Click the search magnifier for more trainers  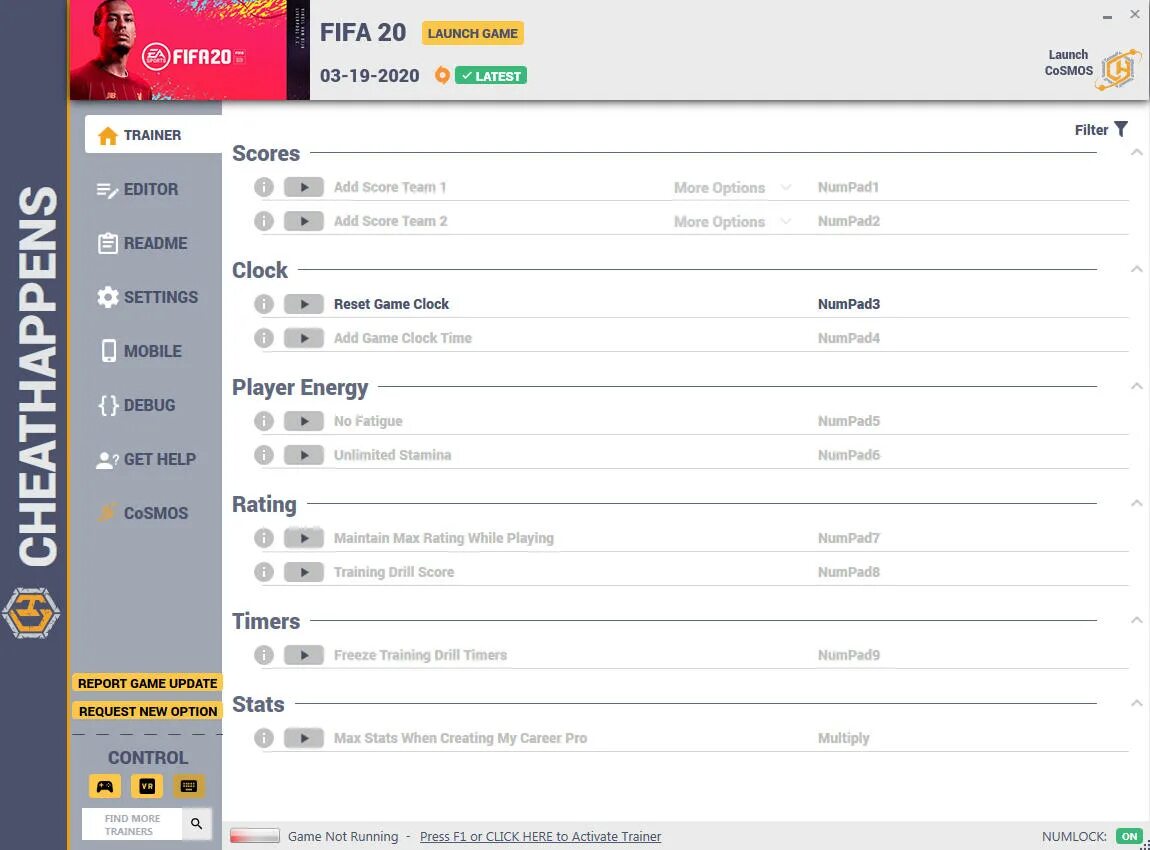[x=197, y=824]
